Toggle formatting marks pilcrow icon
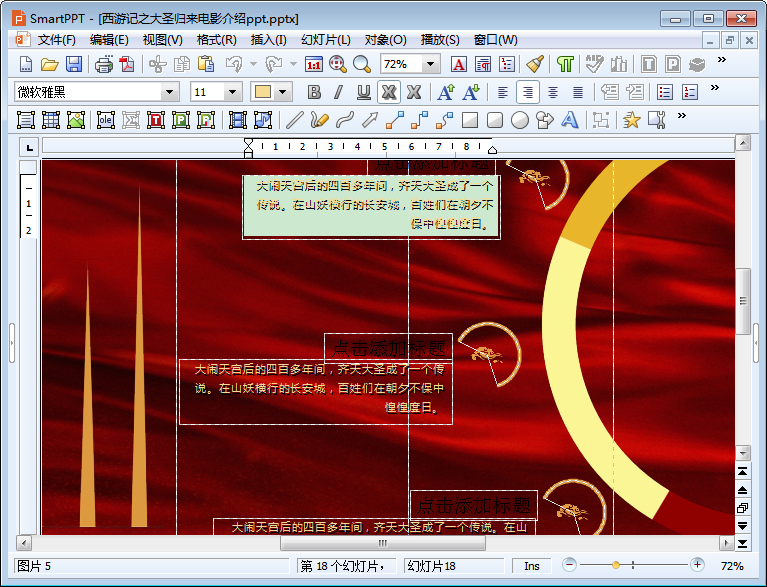767x587 pixels. pyautogui.click(x=565, y=64)
